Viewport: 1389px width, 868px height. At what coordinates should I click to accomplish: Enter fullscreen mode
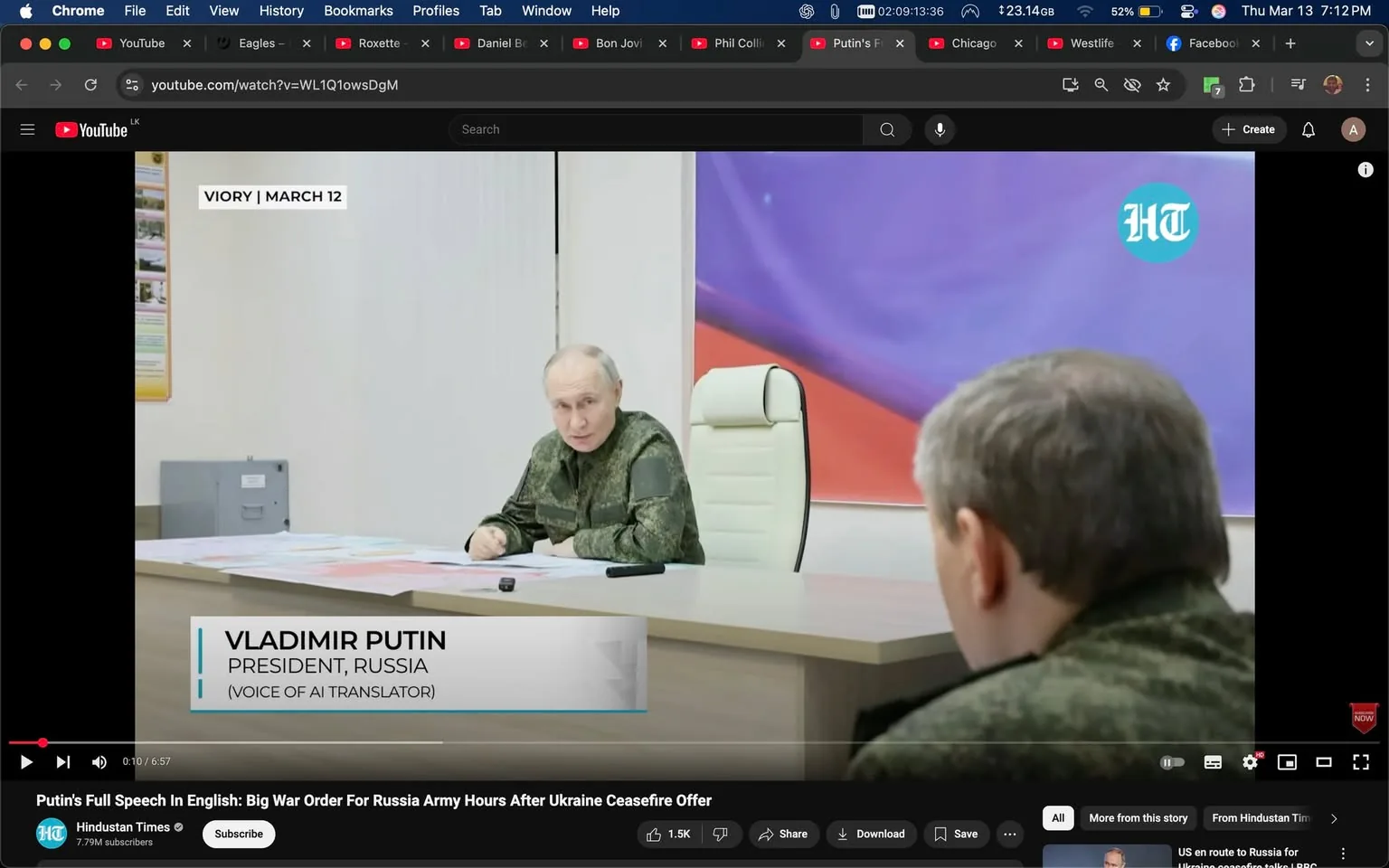click(1361, 761)
